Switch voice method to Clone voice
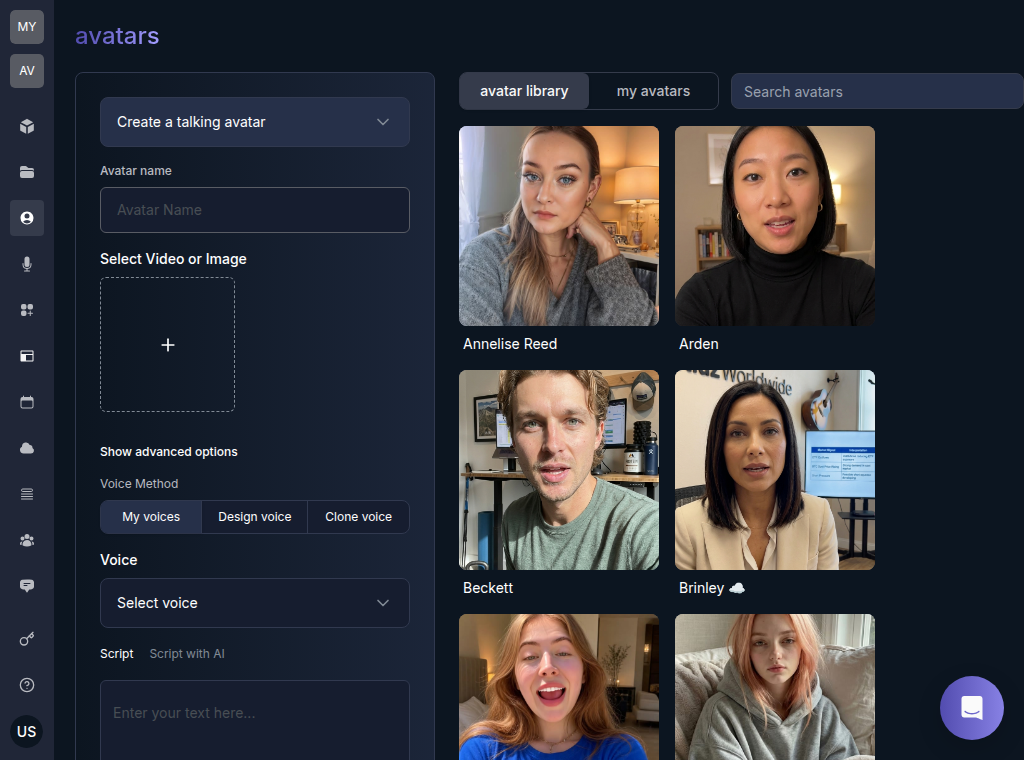 tap(359, 517)
